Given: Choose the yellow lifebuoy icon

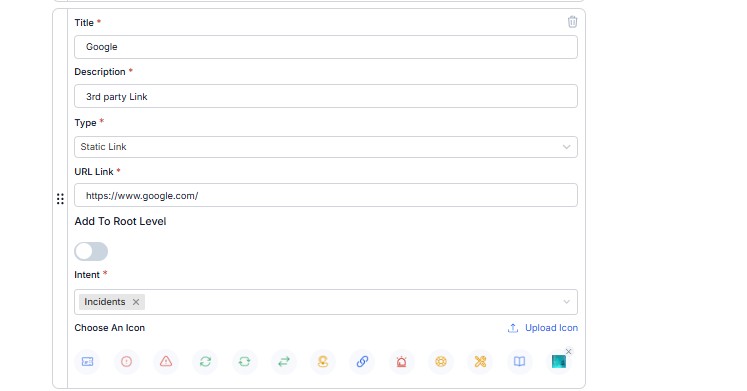Looking at the screenshot, I should 441,361.
